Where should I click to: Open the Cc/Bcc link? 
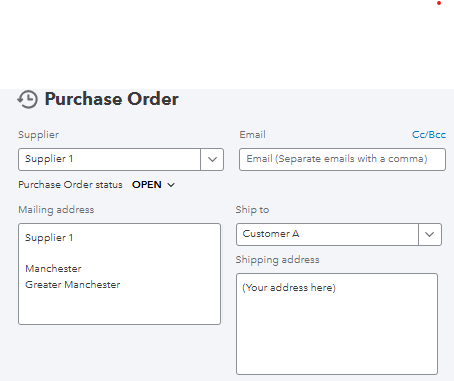429,135
